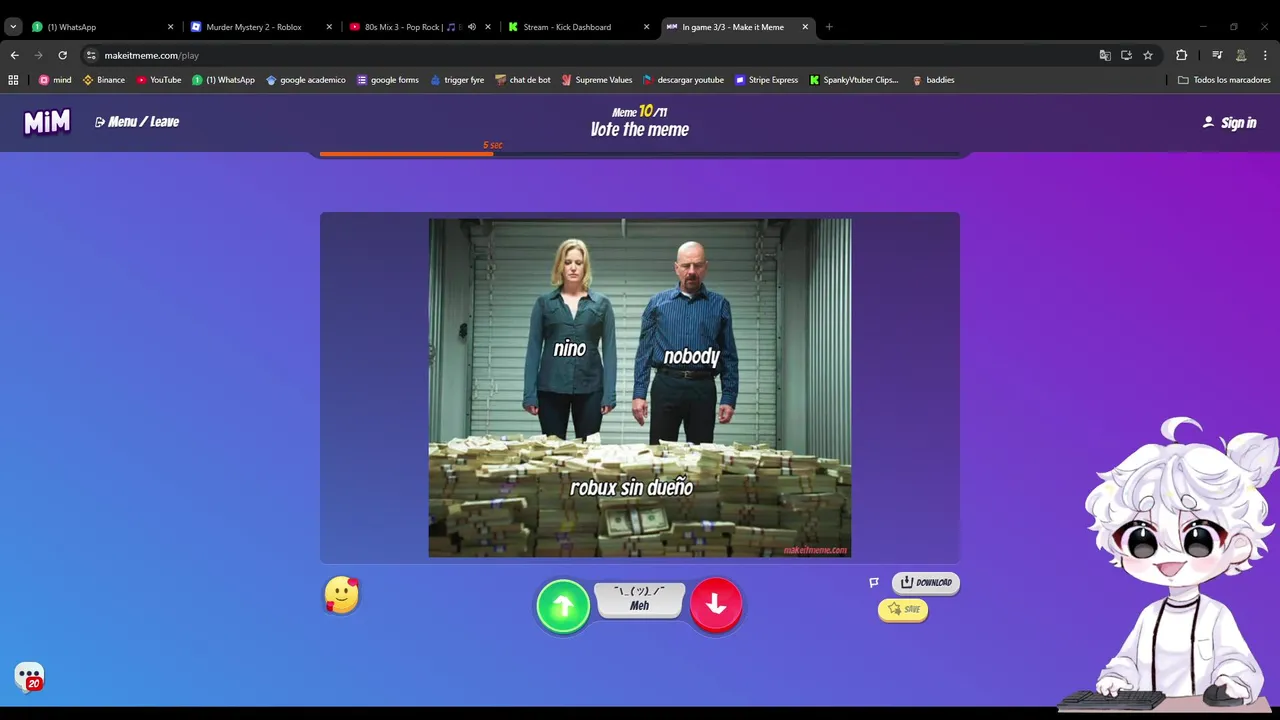Click the MiM logo
1280x720 pixels.
[47, 122]
